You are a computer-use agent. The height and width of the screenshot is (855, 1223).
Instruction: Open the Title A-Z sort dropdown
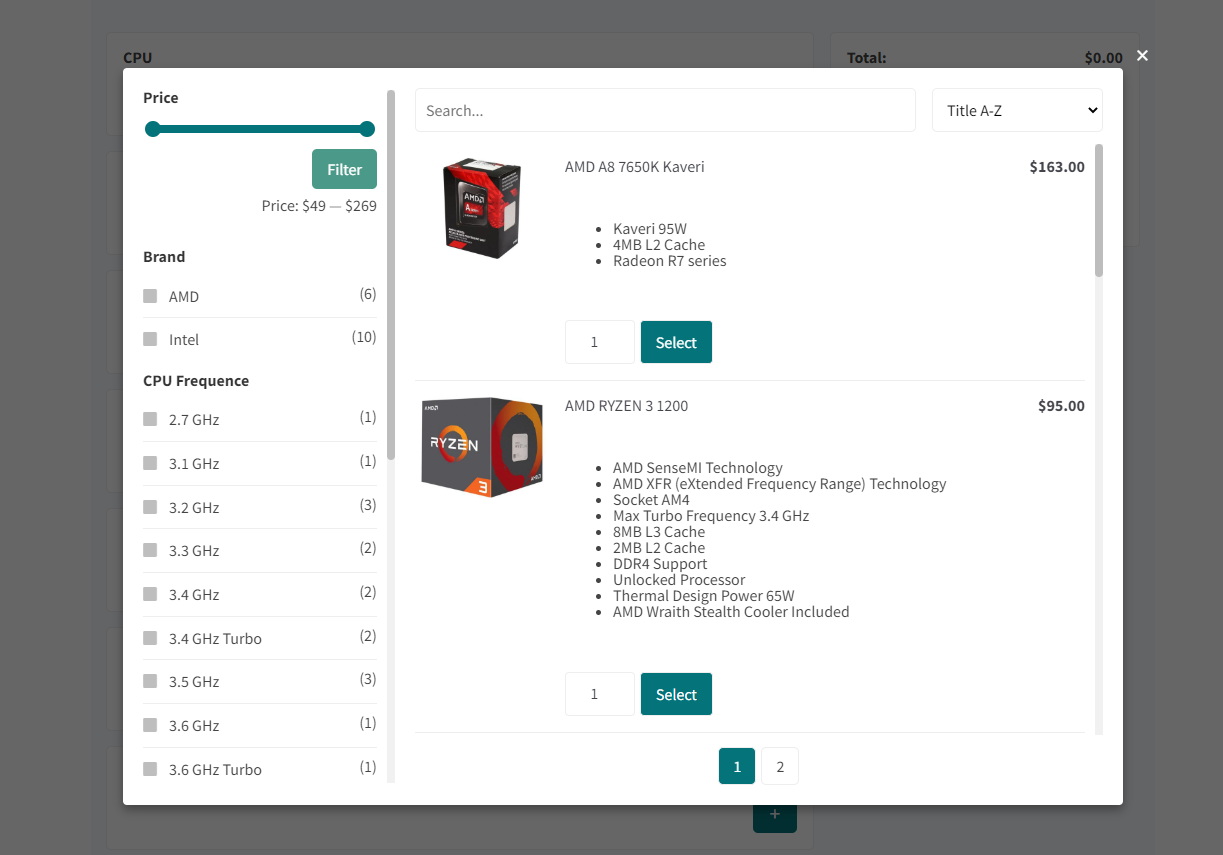(1017, 110)
